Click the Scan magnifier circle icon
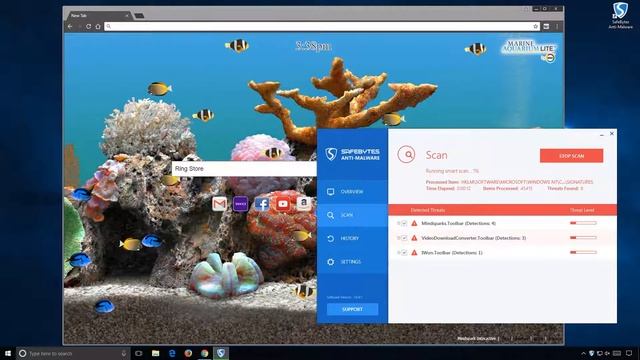The width and height of the screenshot is (640, 360). pos(406,155)
